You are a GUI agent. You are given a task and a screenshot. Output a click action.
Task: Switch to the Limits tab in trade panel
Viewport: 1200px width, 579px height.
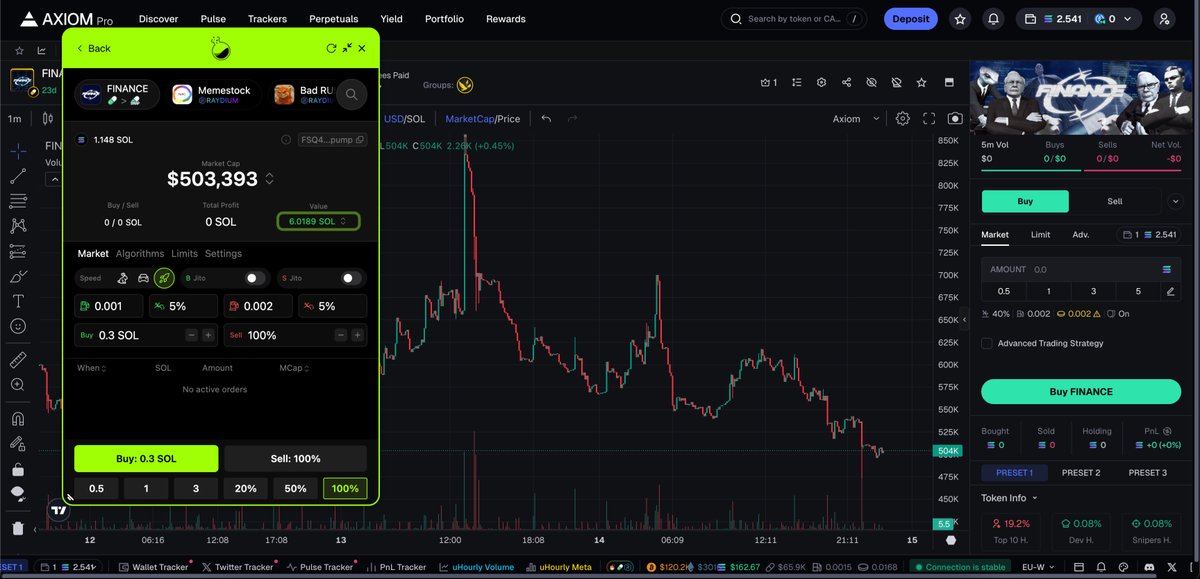(x=184, y=254)
